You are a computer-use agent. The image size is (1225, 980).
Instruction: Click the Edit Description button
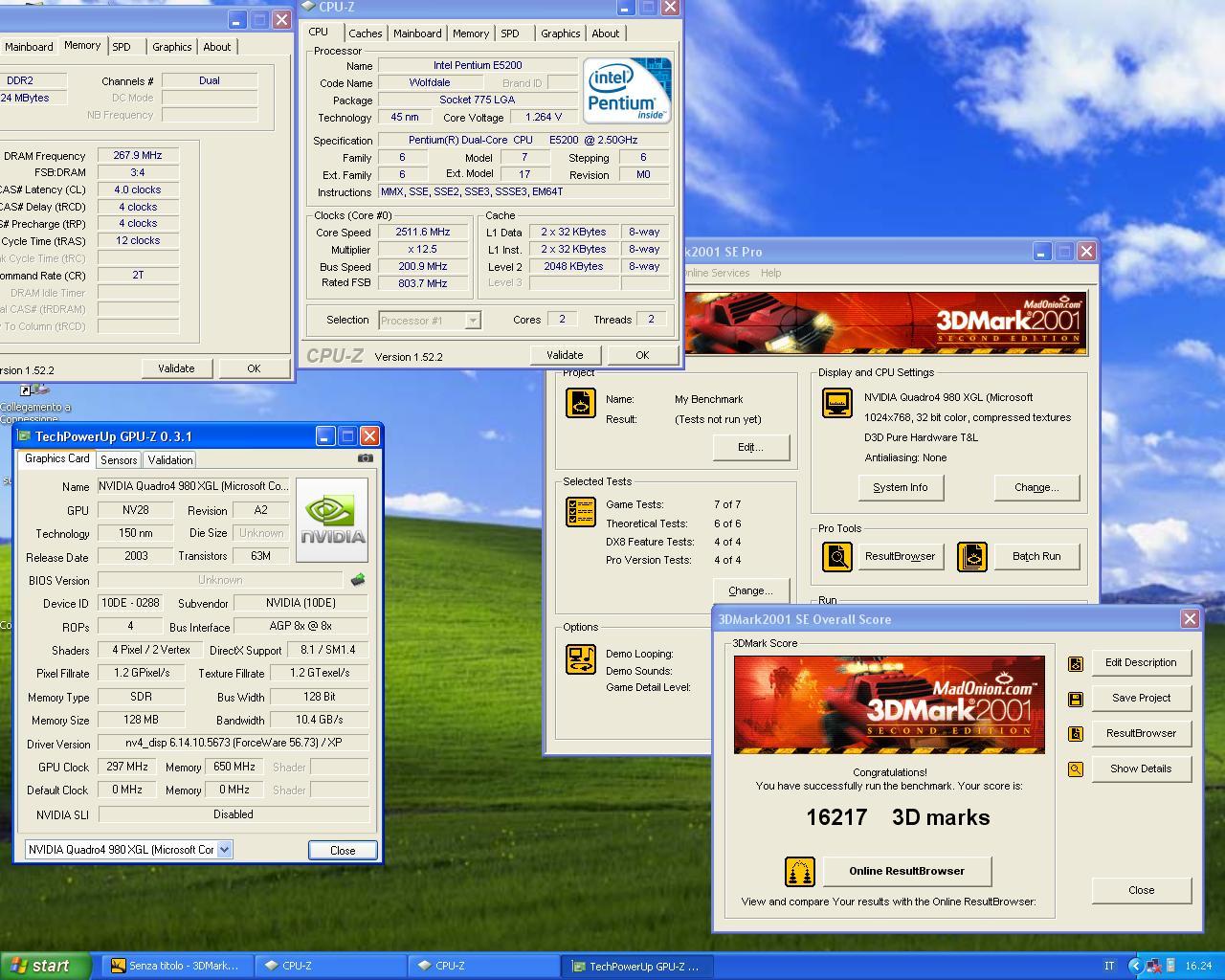(x=1141, y=662)
